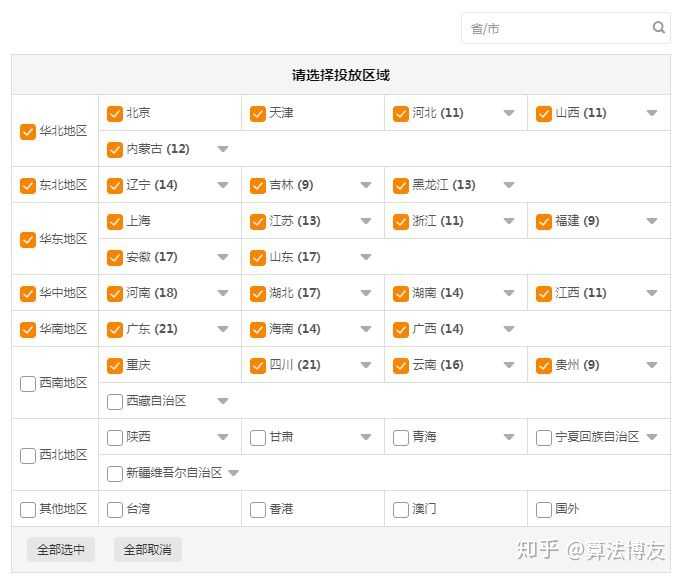The width and height of the screenshot is (682, 578).
Task: Enable the 台湾 checkbox
Action: tap(115, 509)
